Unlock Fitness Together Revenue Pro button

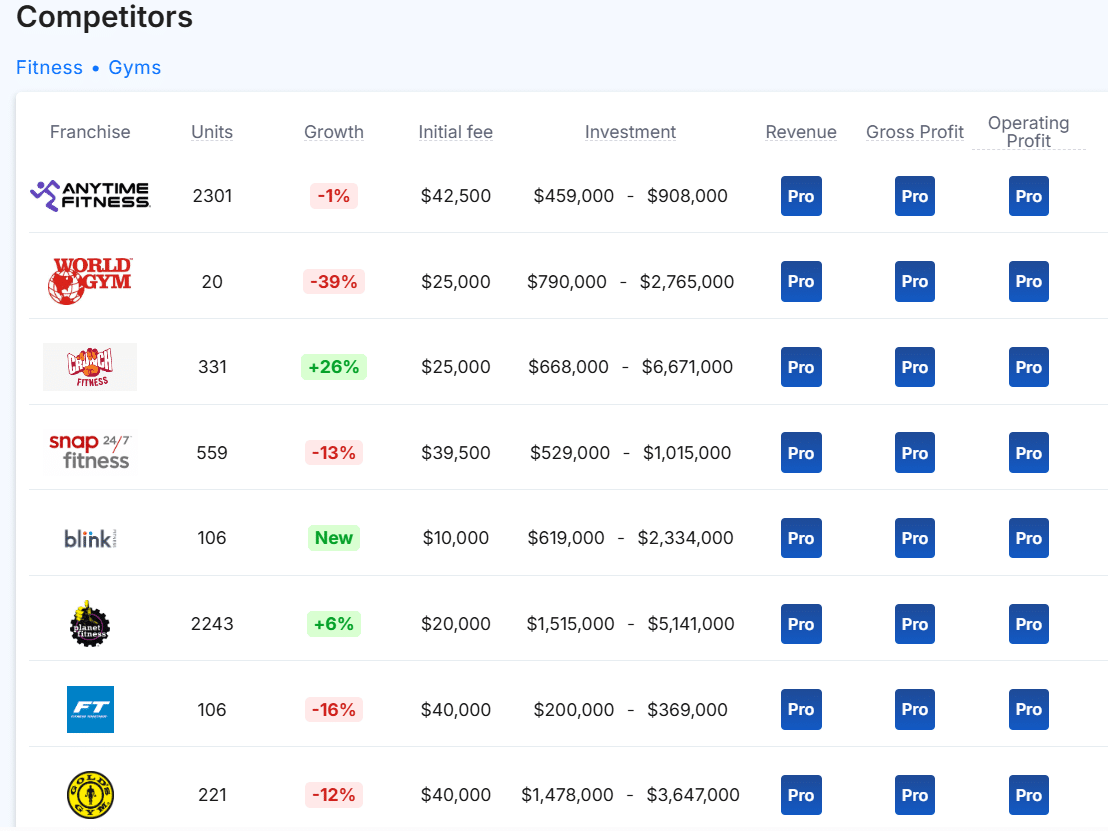pos(801,709)
